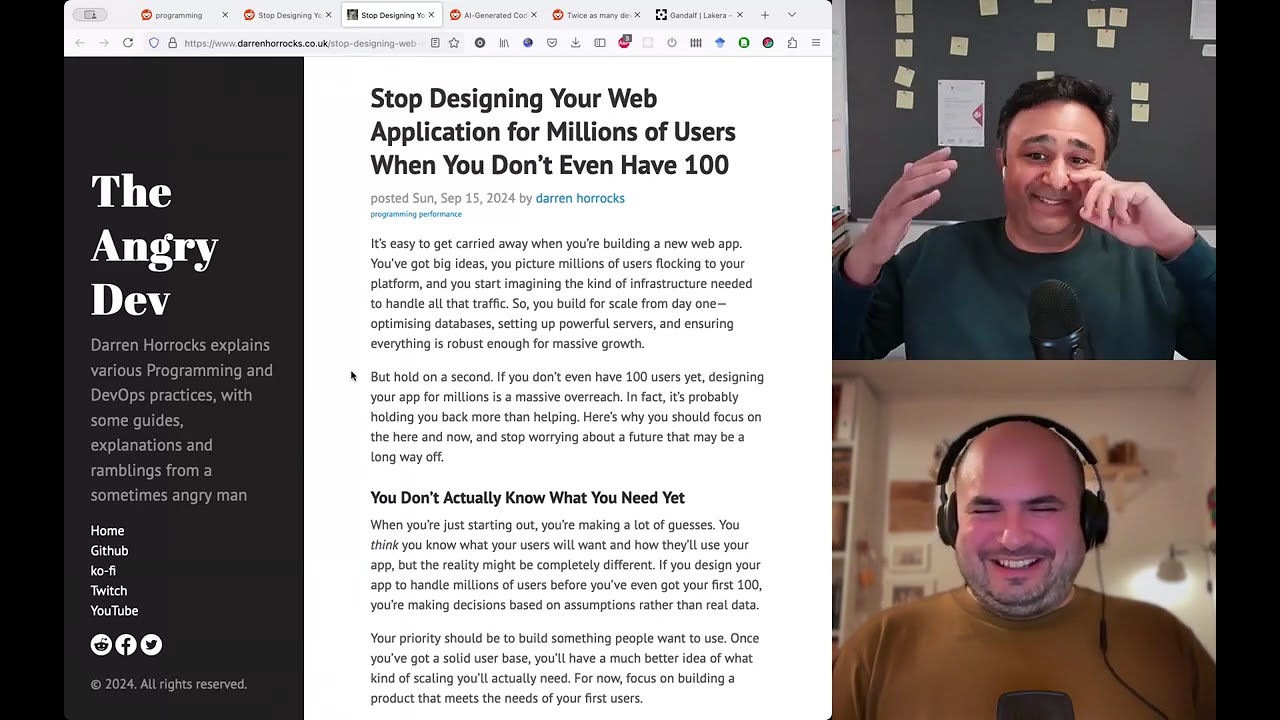Image resolution: width=1280 pixels, height=720 pixels.
Task: Open a new tab with plus button
Action: pos(765,15)
